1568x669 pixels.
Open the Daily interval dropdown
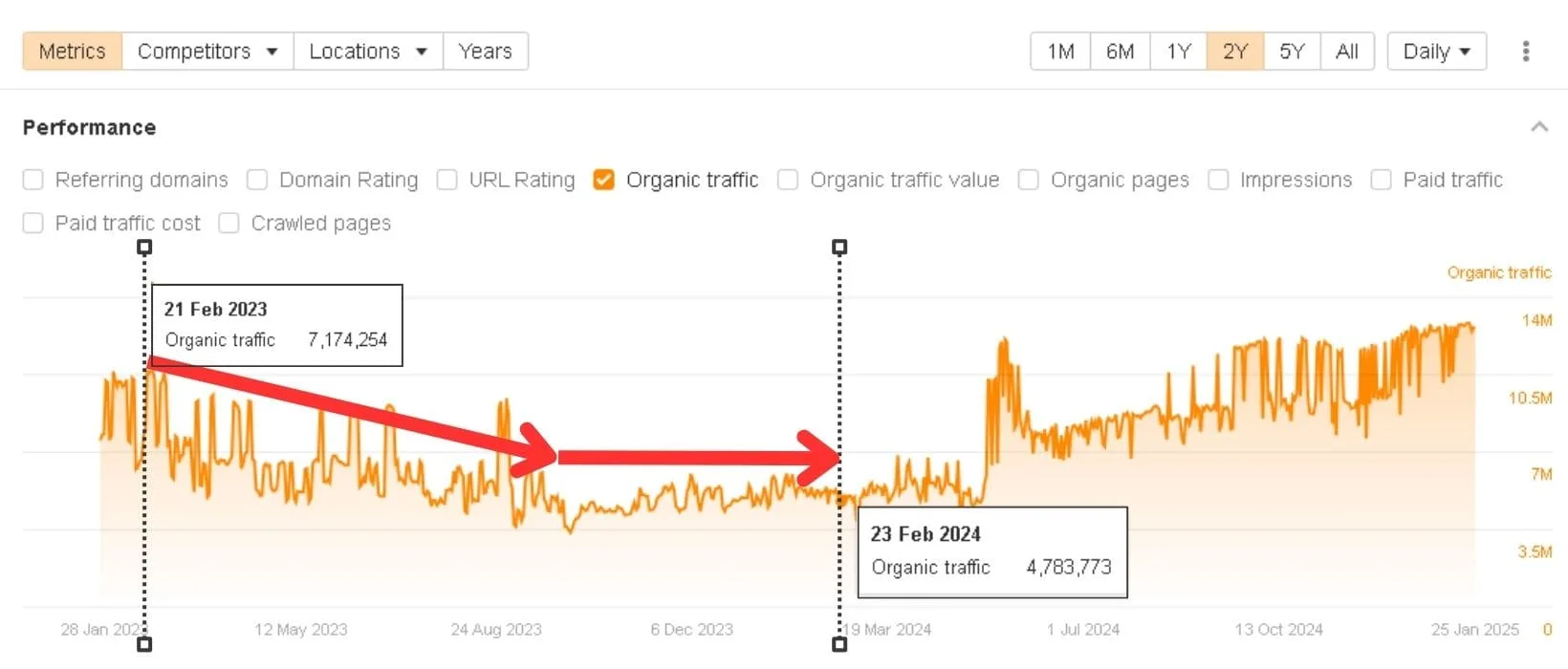point(1436,52)
